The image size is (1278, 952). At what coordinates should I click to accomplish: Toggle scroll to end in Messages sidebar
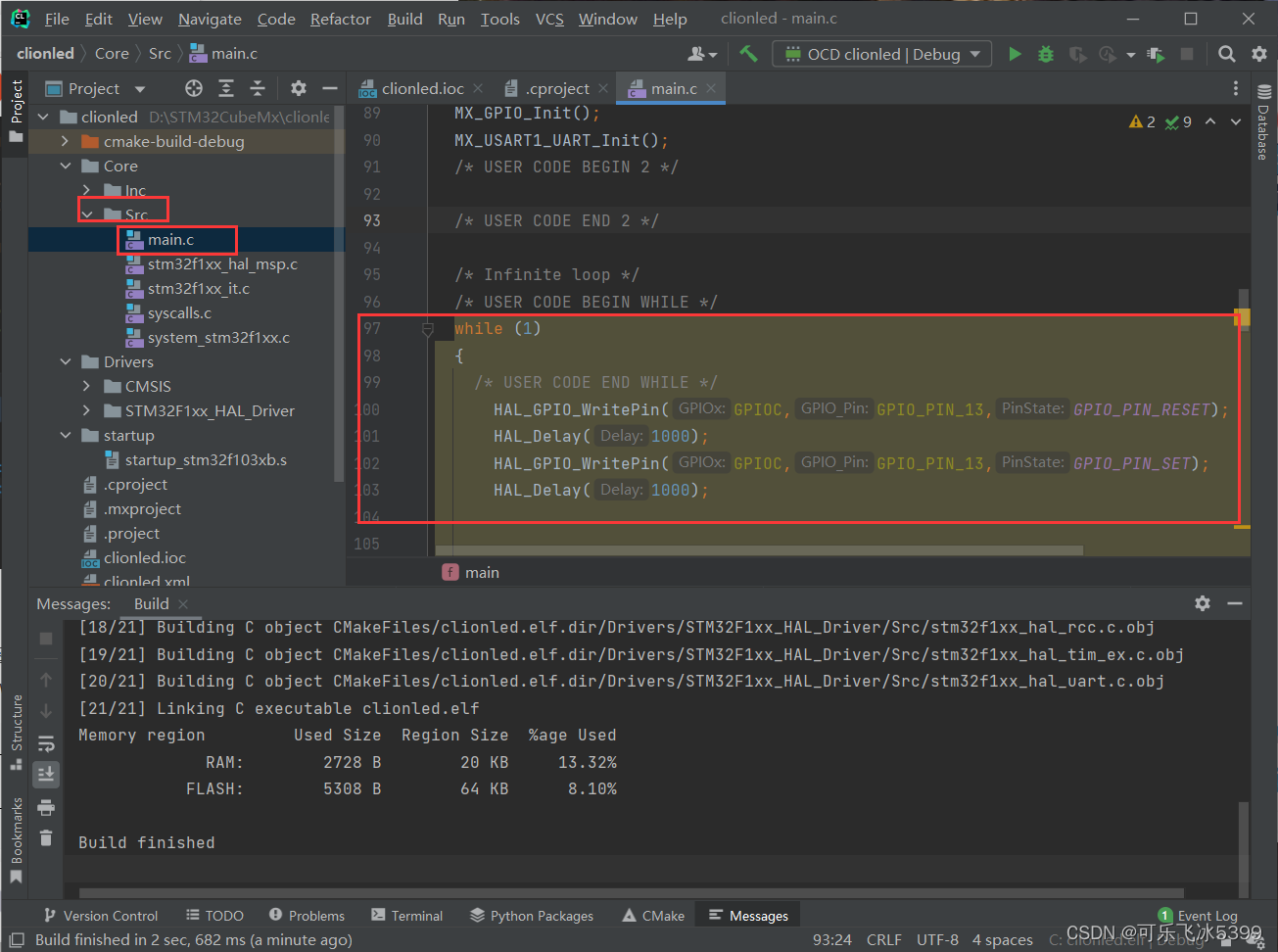point(46,775)
